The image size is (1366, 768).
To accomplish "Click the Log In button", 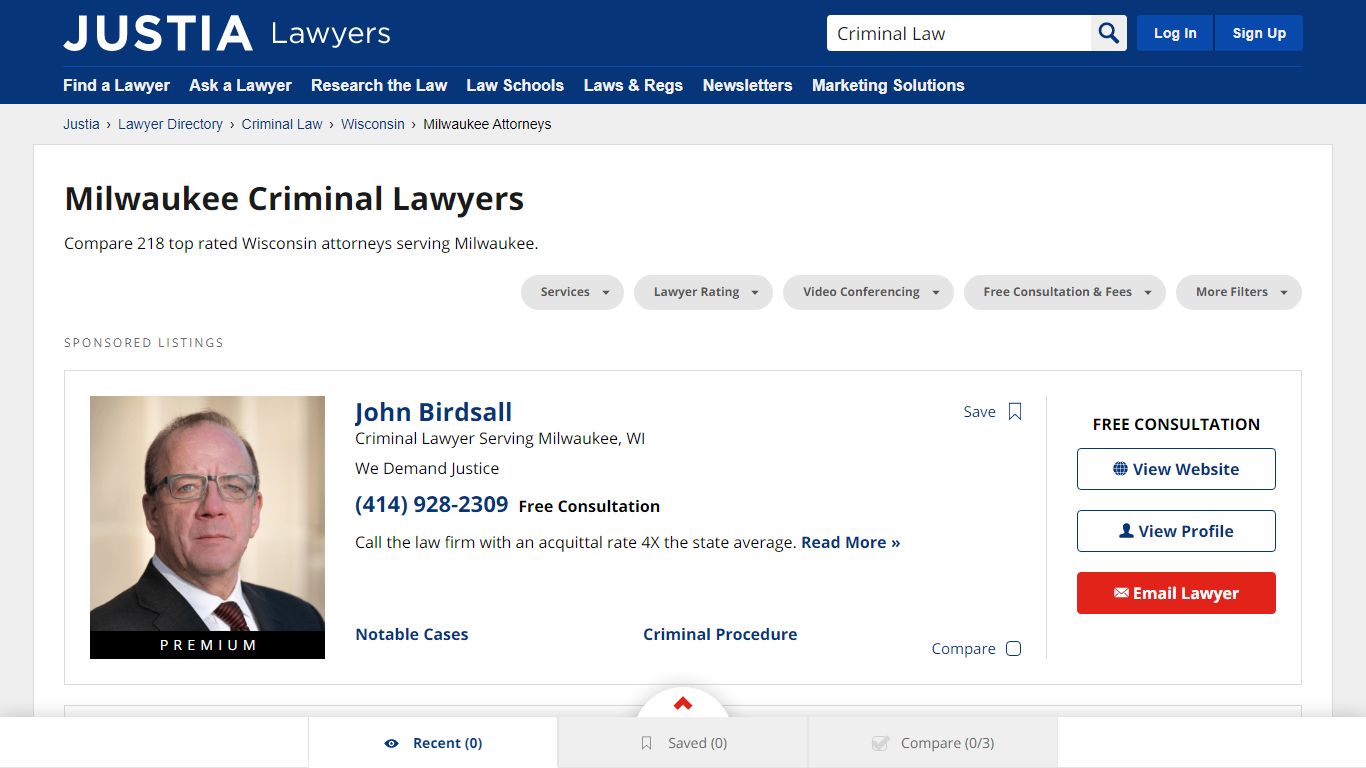I will coord(1175,33).
